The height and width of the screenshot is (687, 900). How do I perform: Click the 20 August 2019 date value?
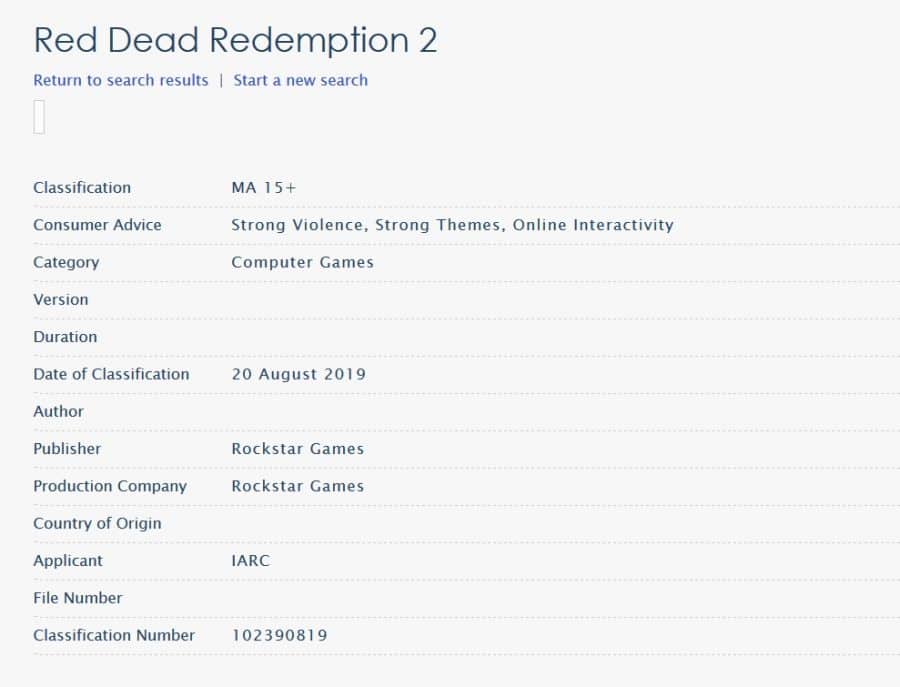tap(298, 374)
